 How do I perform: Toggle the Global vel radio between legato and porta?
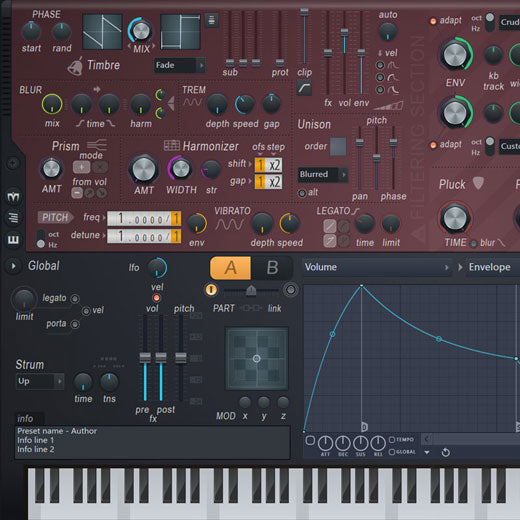coord(86,311)
